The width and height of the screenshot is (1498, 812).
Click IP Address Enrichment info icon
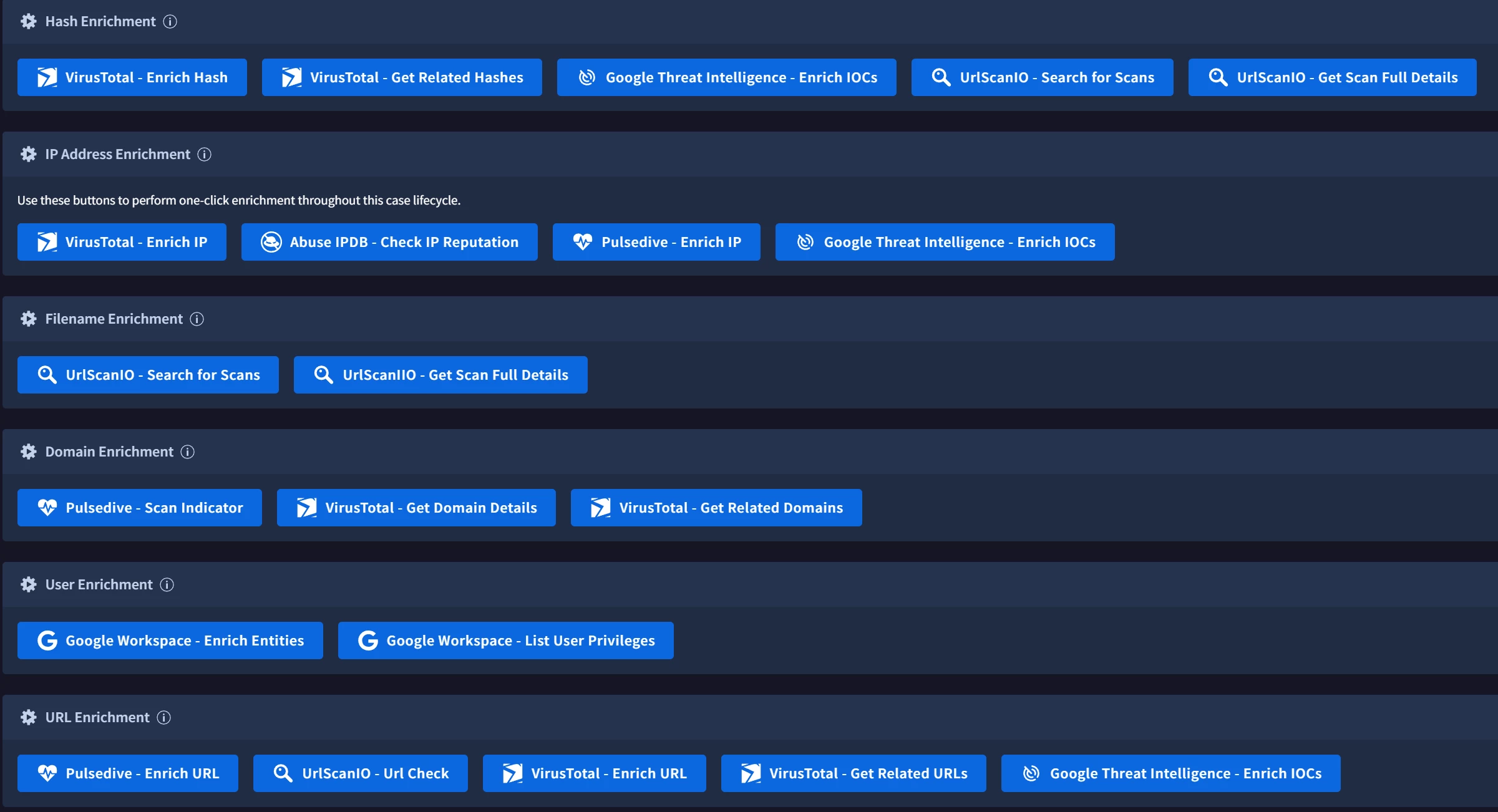tap(204, 154)
